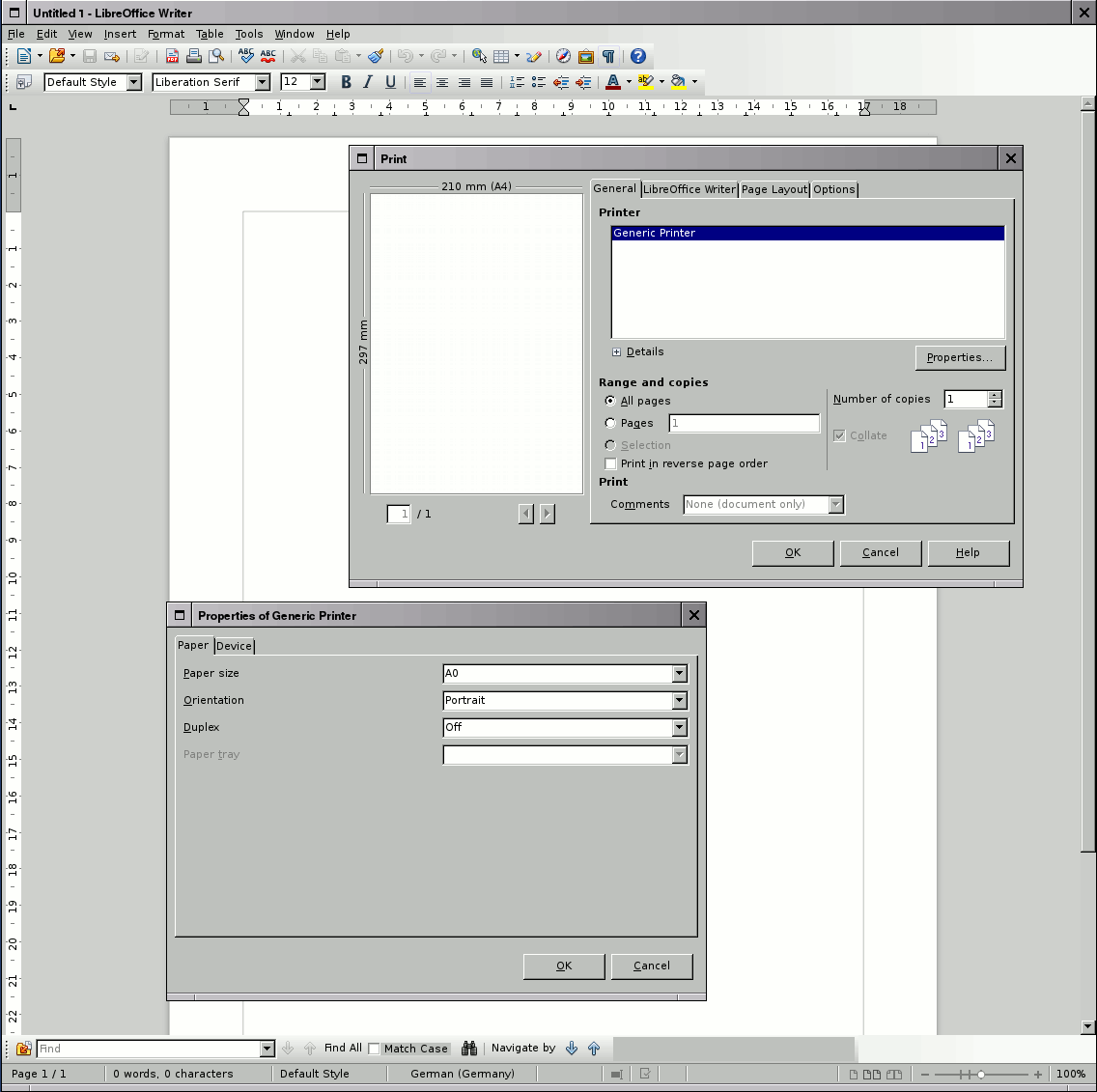This screenshot has height=1092, width=1097.
Task: Open the Liberation Serif font name dropdown
Action: pyautogui.click(x=263, y=82)
